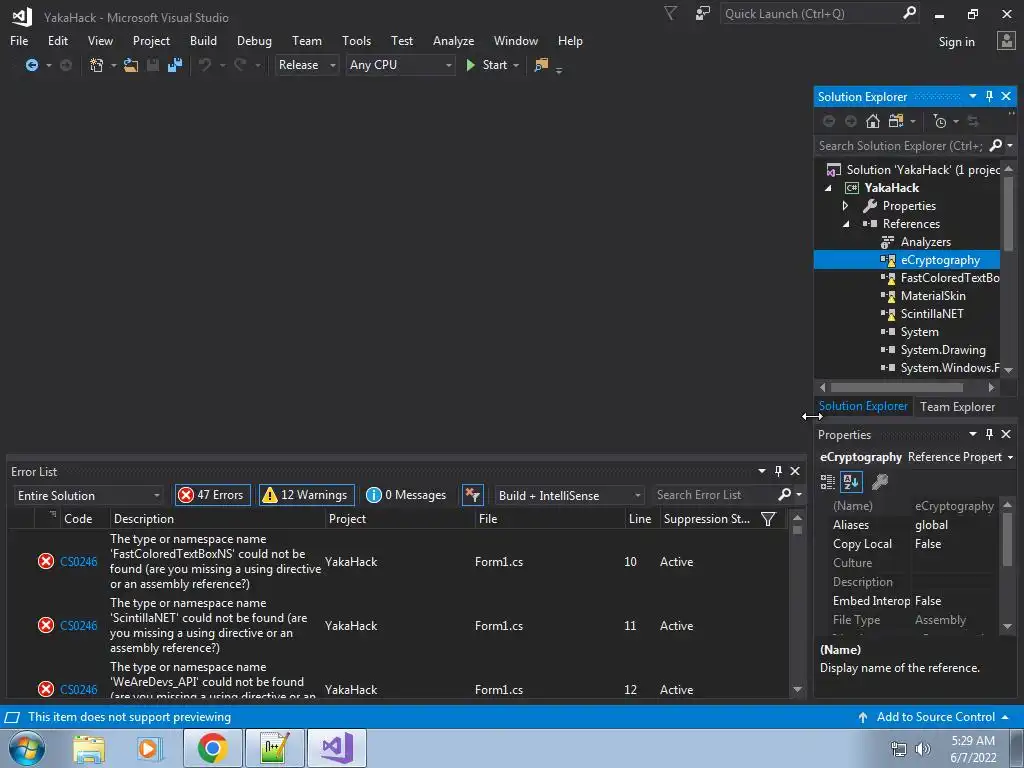Collapse the References node
Image resolution: width=1024 pixels, height=768 pixels.
pyautogui.click(x=846, y=224)
